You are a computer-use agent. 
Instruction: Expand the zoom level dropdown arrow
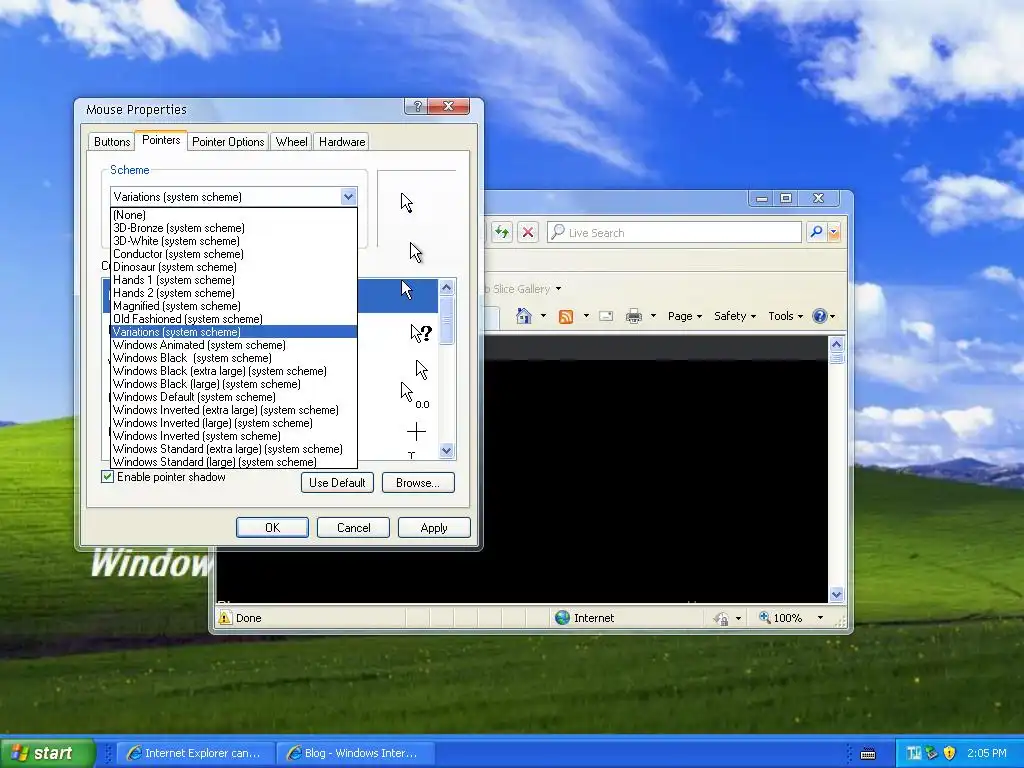pyautogui.click(x=820, y=618)
